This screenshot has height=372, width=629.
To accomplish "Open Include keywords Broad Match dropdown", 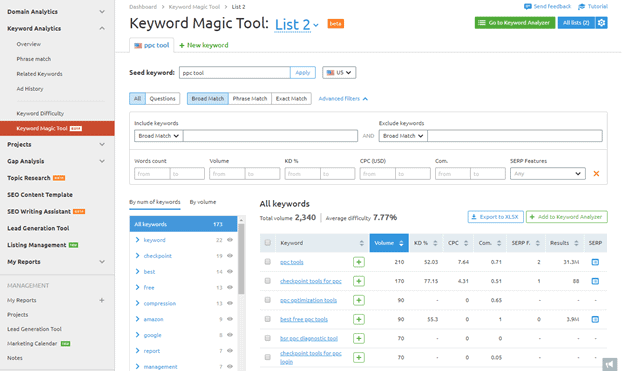I will click(x=158, y=136).
